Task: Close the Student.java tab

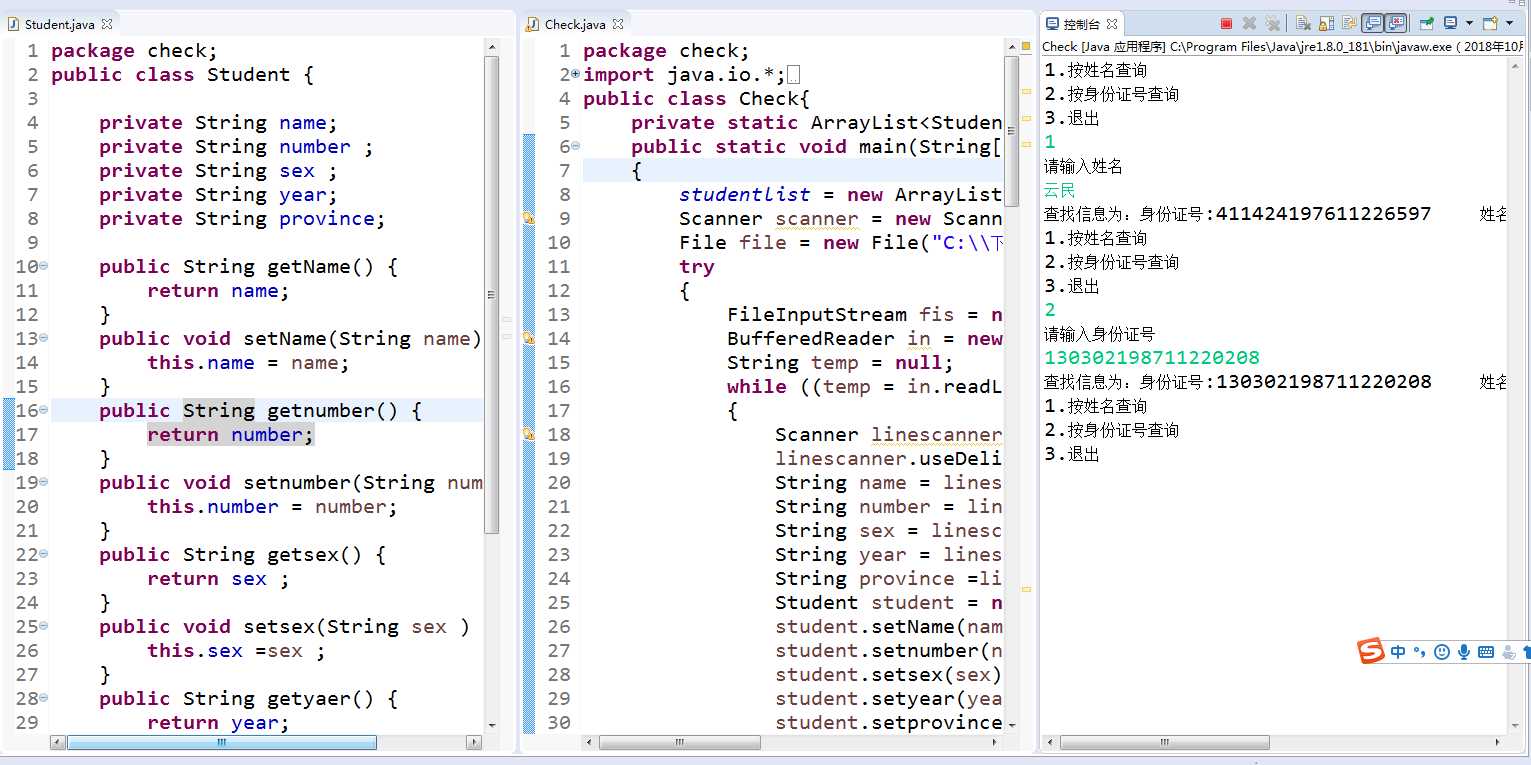Action: click(107, 24)
